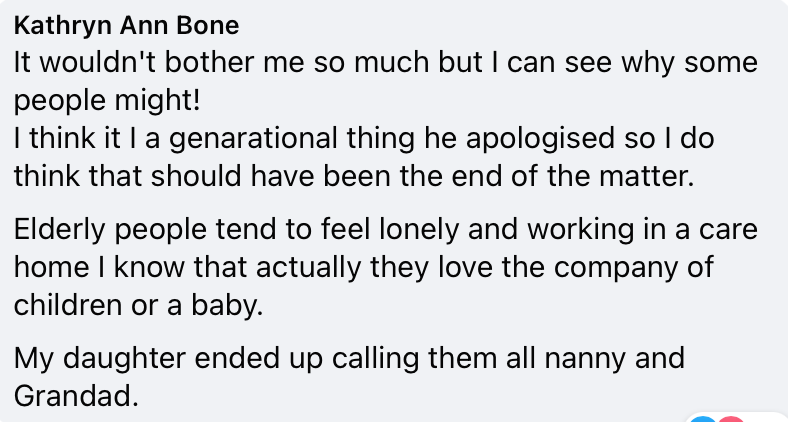Click the word 'Kathryn' in the author name
The image size is (788, 422).
[61, 26]
